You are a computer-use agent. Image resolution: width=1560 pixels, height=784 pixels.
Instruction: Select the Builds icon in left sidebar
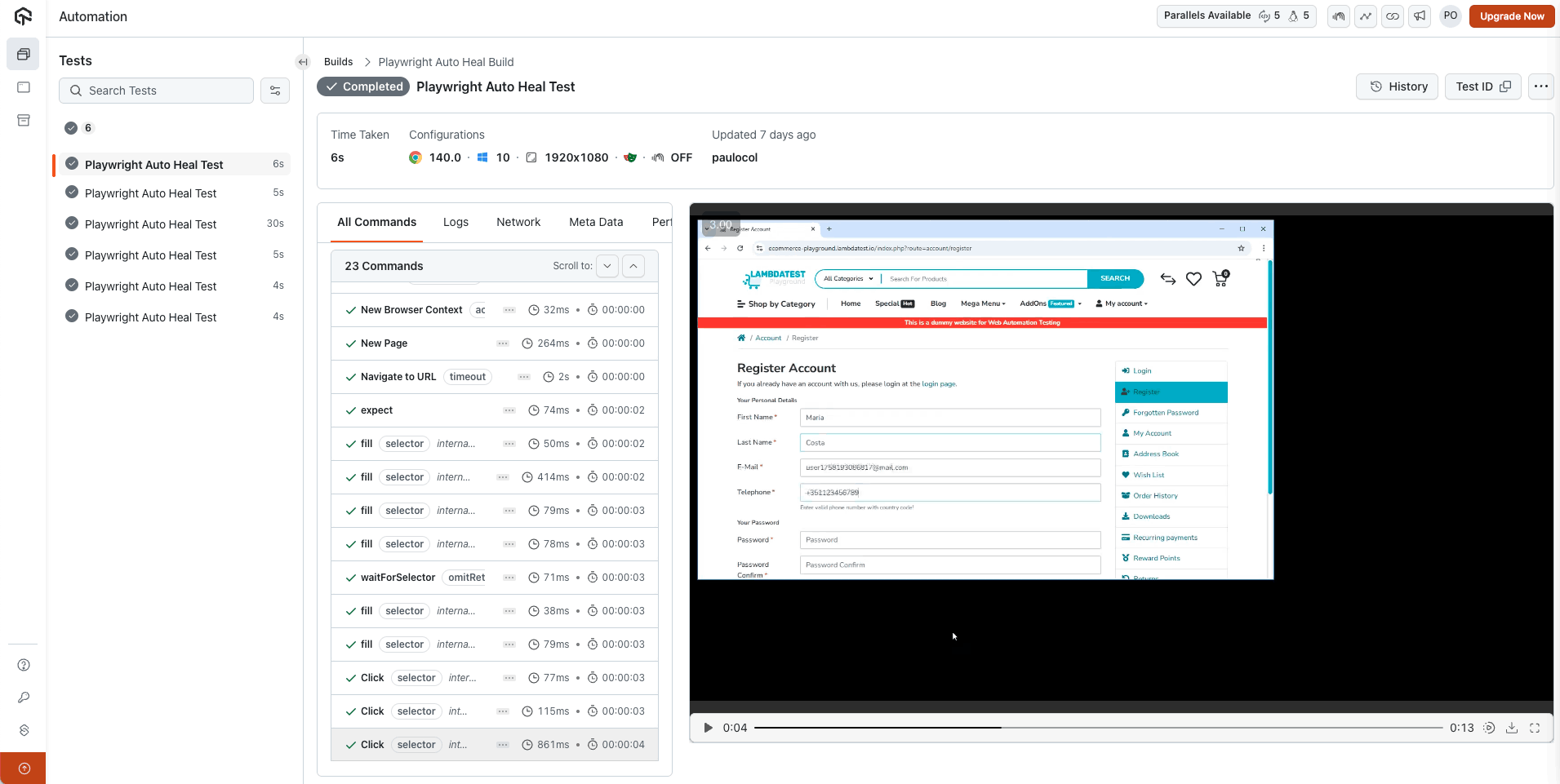click(24, 54)
